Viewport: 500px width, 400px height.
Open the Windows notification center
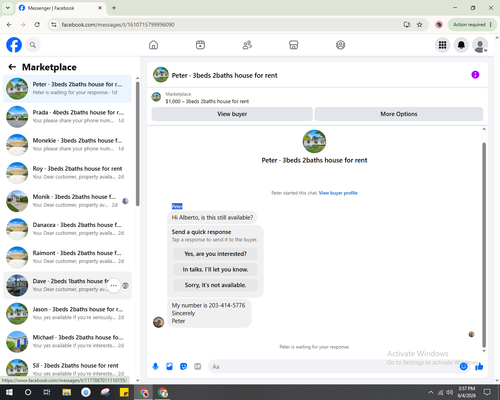tap(487, 392)
